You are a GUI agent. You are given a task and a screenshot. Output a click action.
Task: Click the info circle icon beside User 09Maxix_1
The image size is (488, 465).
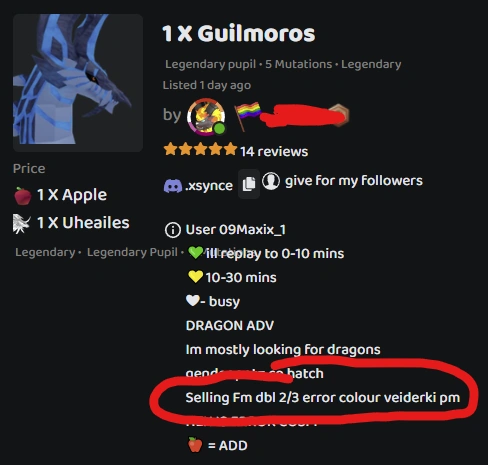[173, 230]
